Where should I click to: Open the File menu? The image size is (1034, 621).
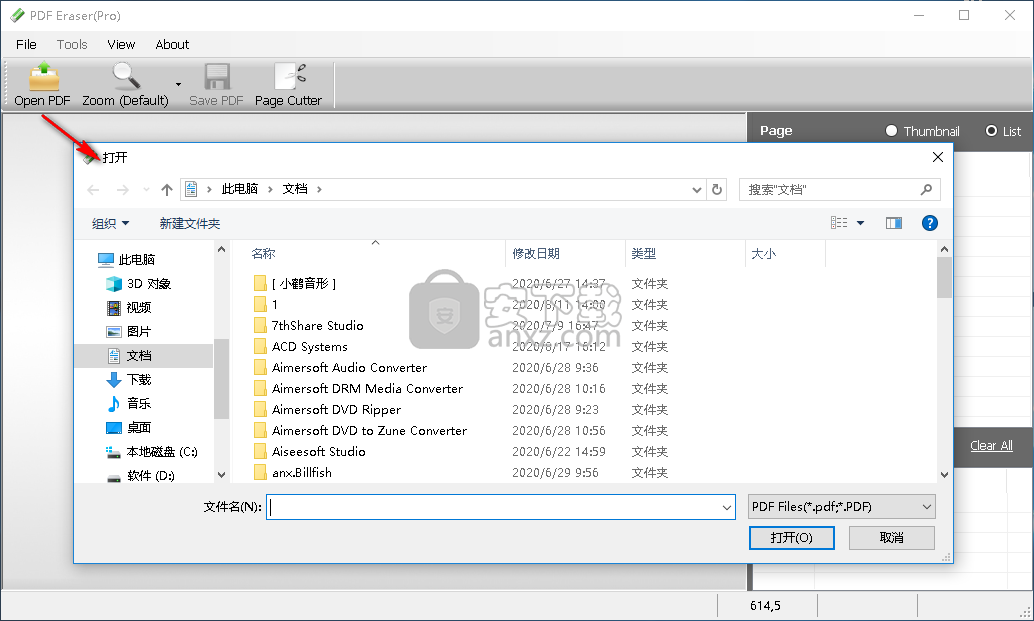26,45
